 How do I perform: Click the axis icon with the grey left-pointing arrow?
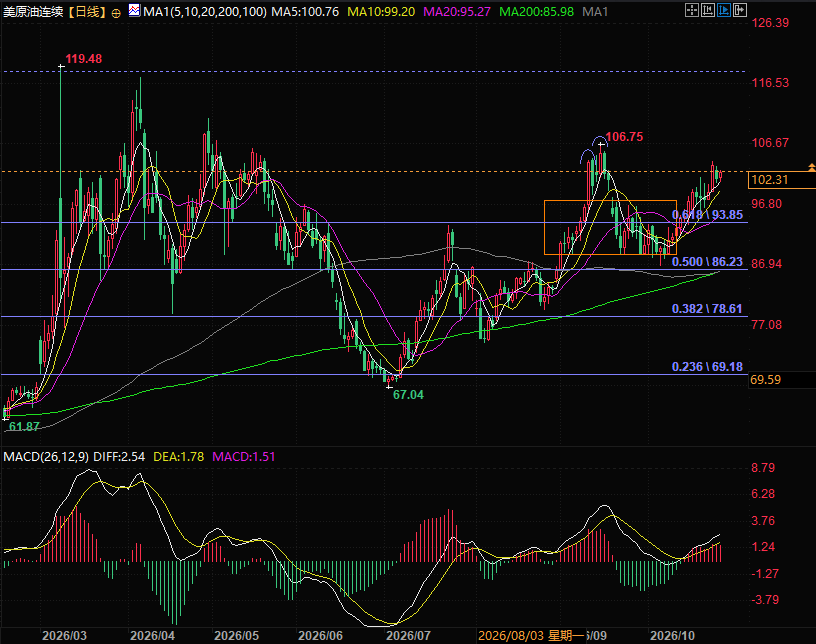[x=708, y=10]
